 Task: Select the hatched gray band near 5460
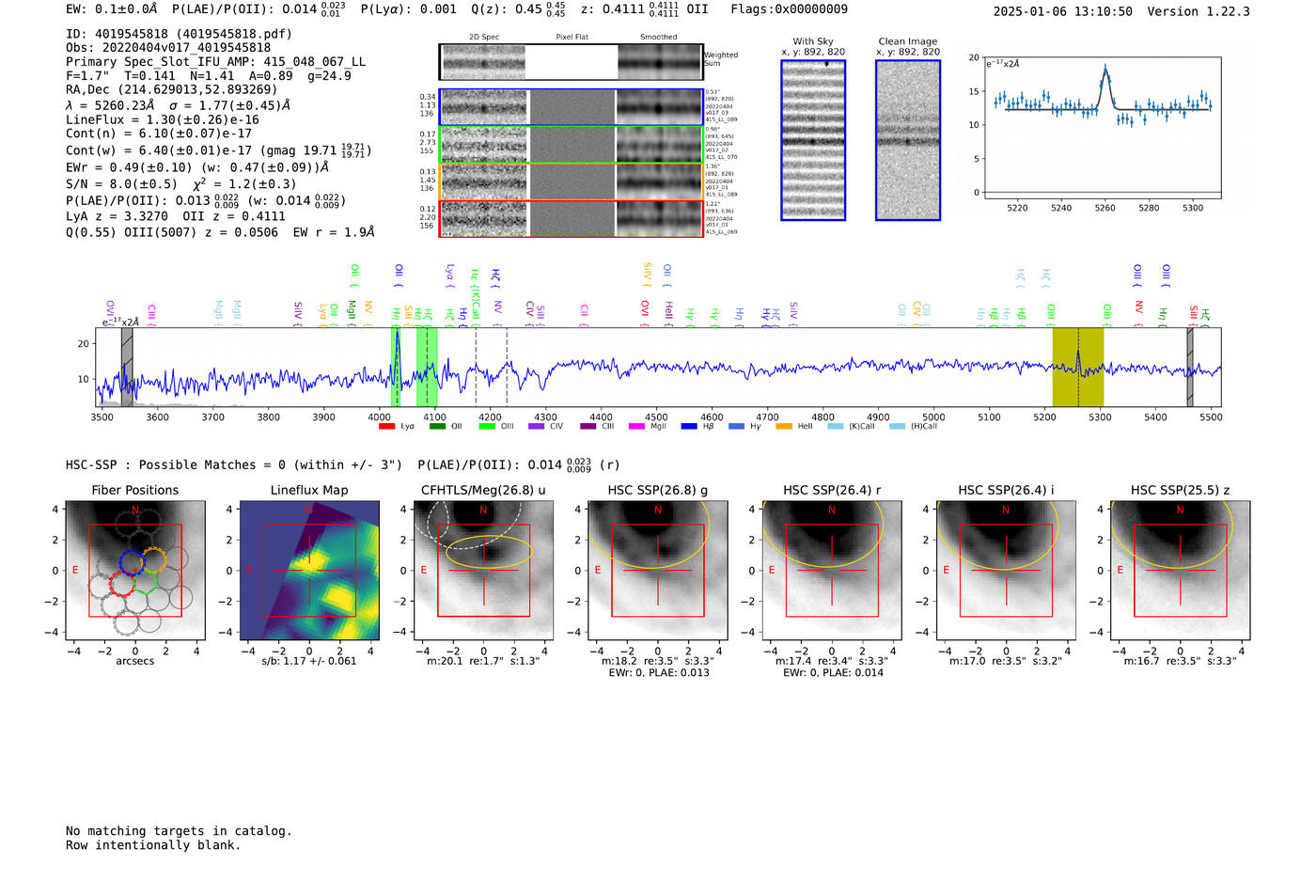[1190, 367]
